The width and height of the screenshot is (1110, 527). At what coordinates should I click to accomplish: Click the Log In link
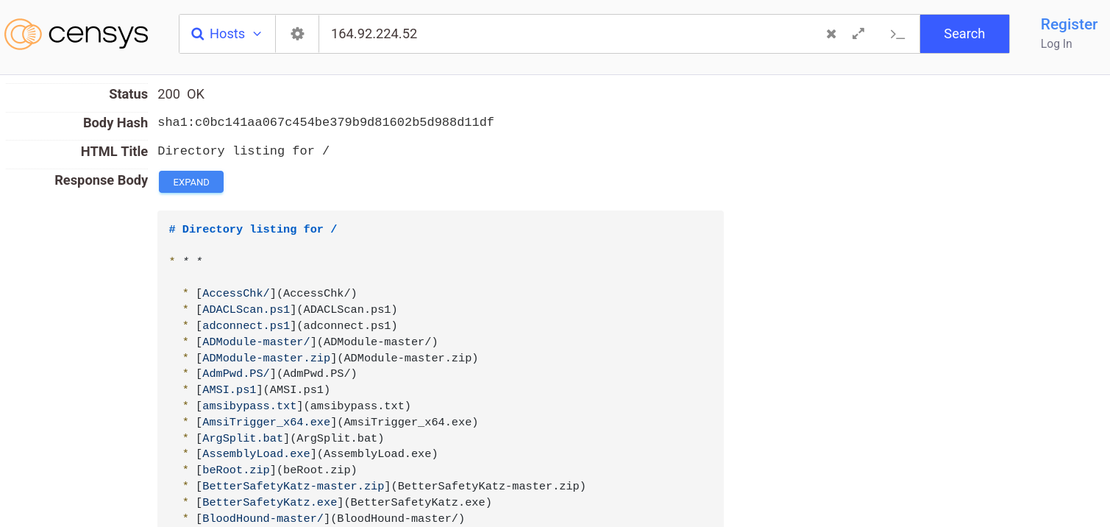(x=1056, y=44)
